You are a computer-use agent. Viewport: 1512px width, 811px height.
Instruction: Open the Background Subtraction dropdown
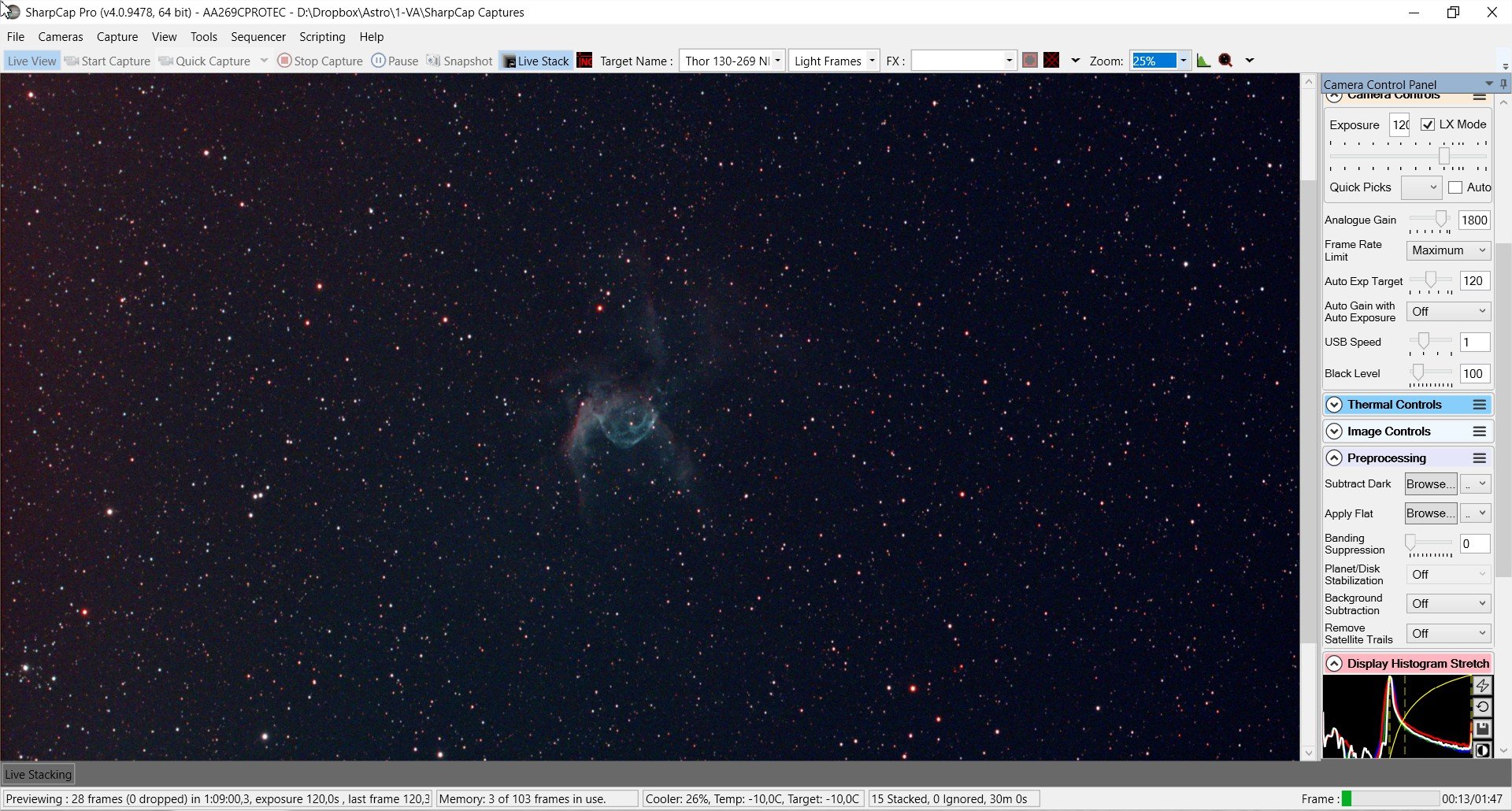point(1448,604)
